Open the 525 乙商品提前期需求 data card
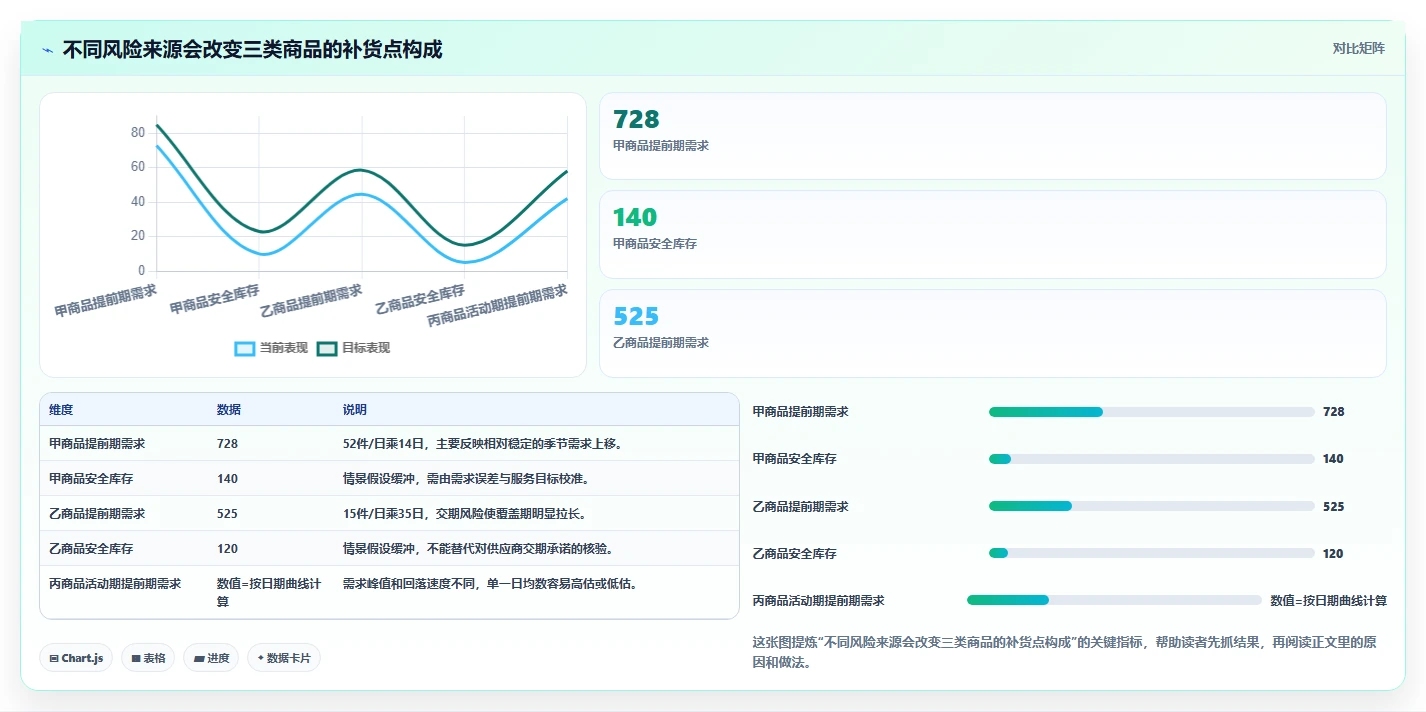This screenshot has height=712, width=1426. (x=992, y=333)
